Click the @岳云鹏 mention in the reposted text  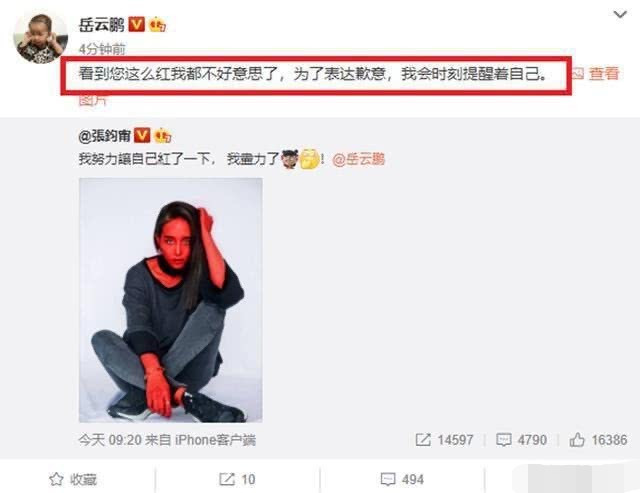pos(358,159)
